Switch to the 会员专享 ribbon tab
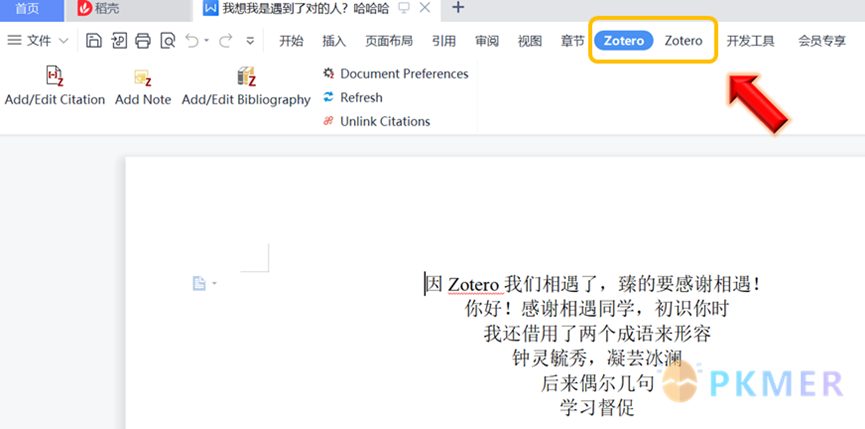The image size is (865, 429). [822, 41]
